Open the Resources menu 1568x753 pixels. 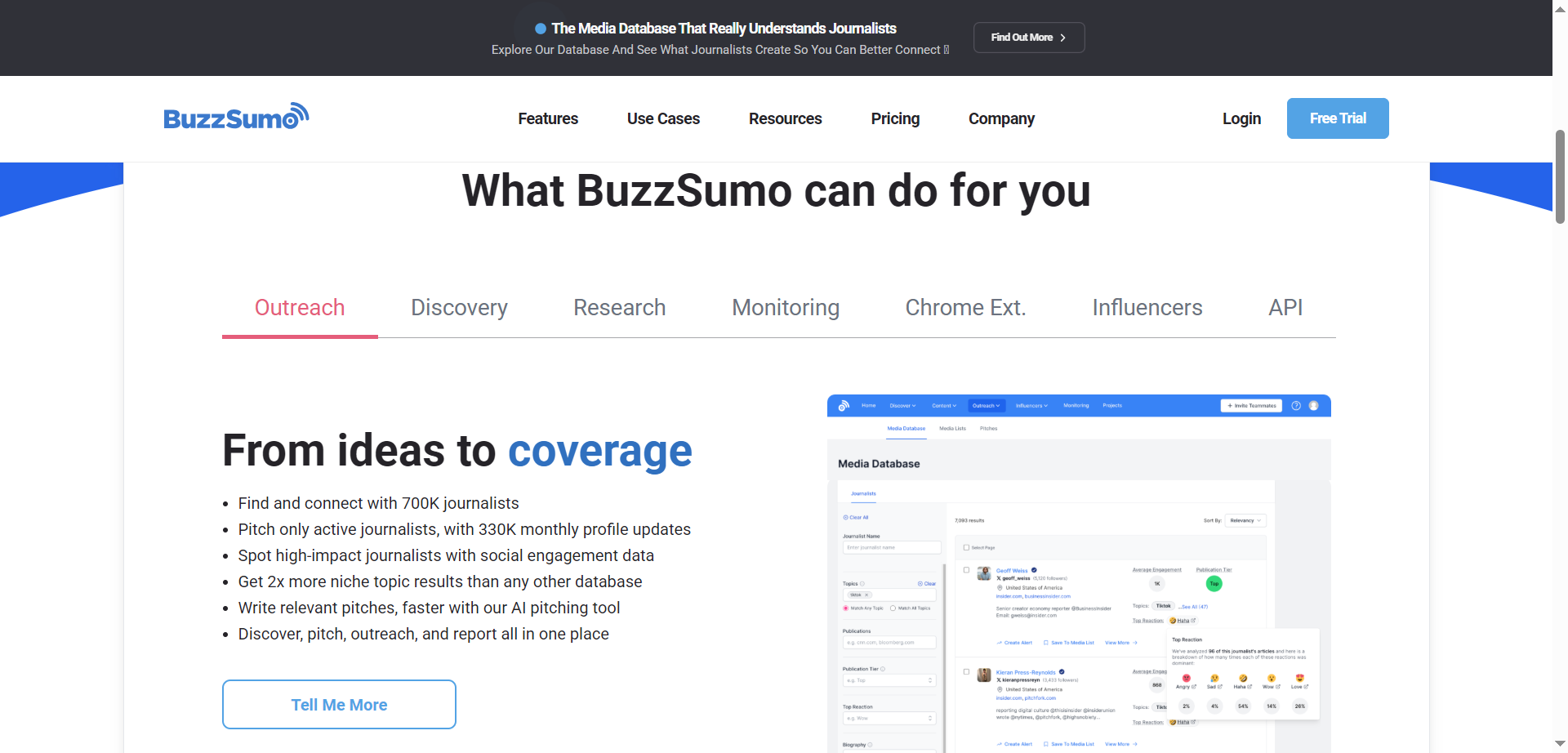[785, 118]
